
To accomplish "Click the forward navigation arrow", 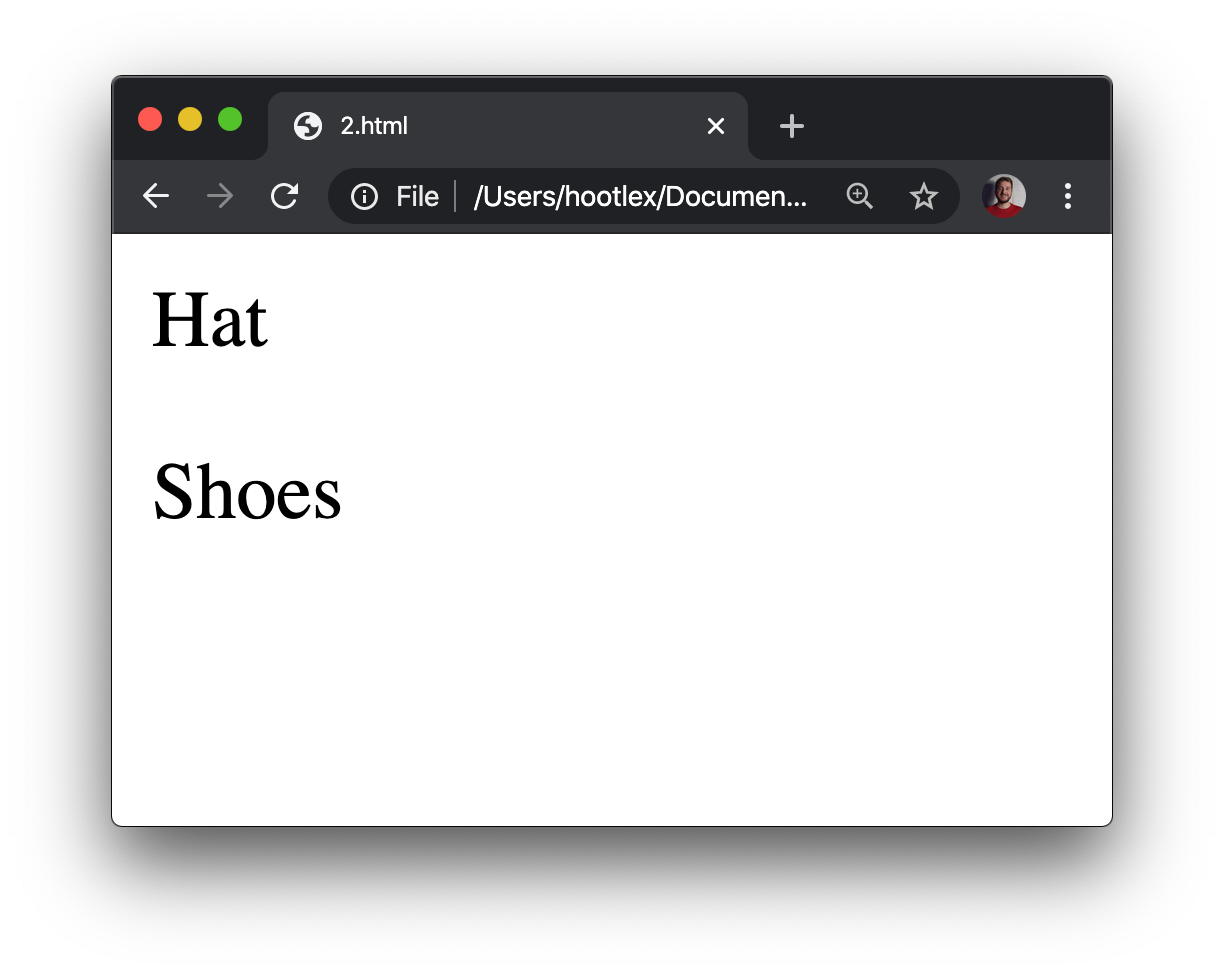I will pos(220,196).
